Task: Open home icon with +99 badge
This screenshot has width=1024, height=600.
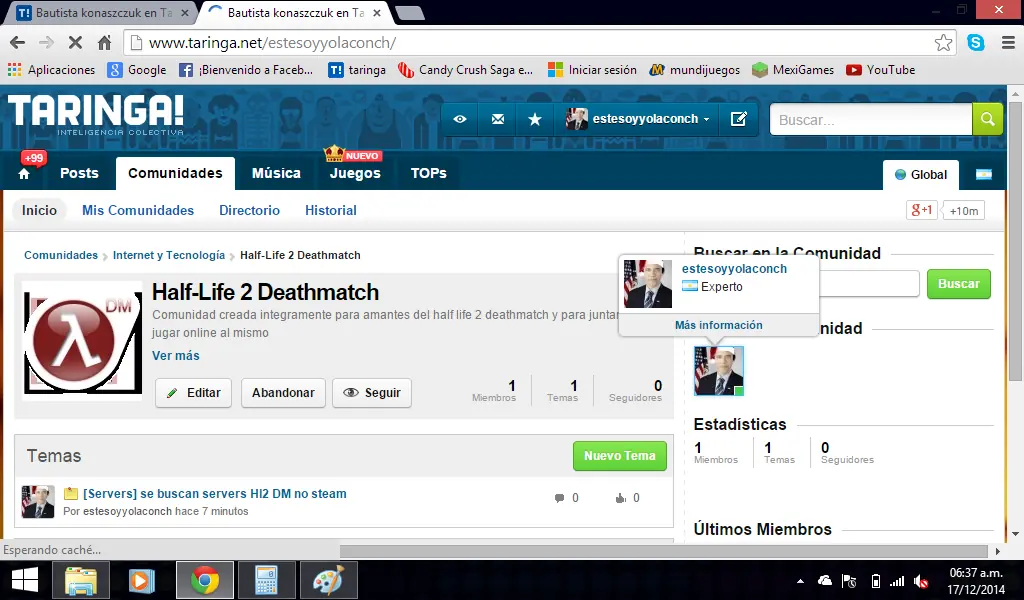Action: pos(25,173)
